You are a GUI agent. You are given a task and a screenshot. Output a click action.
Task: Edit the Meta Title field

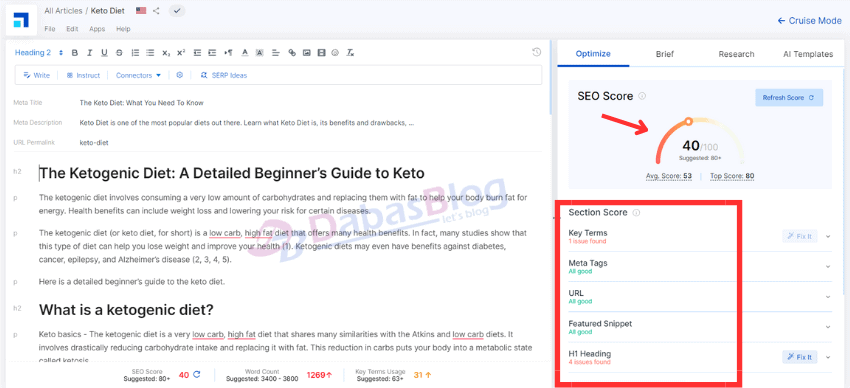(x=141, y=102)
